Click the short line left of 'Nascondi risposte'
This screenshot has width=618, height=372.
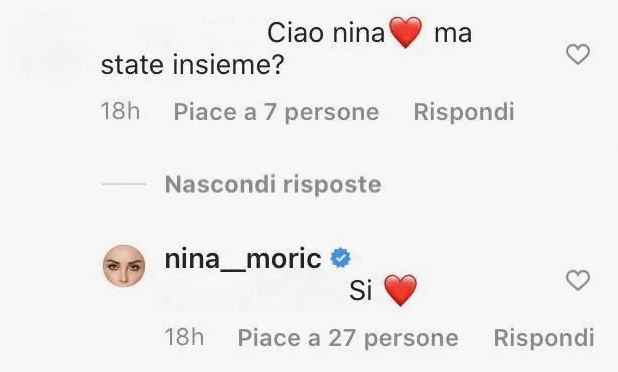coord(124,184)
